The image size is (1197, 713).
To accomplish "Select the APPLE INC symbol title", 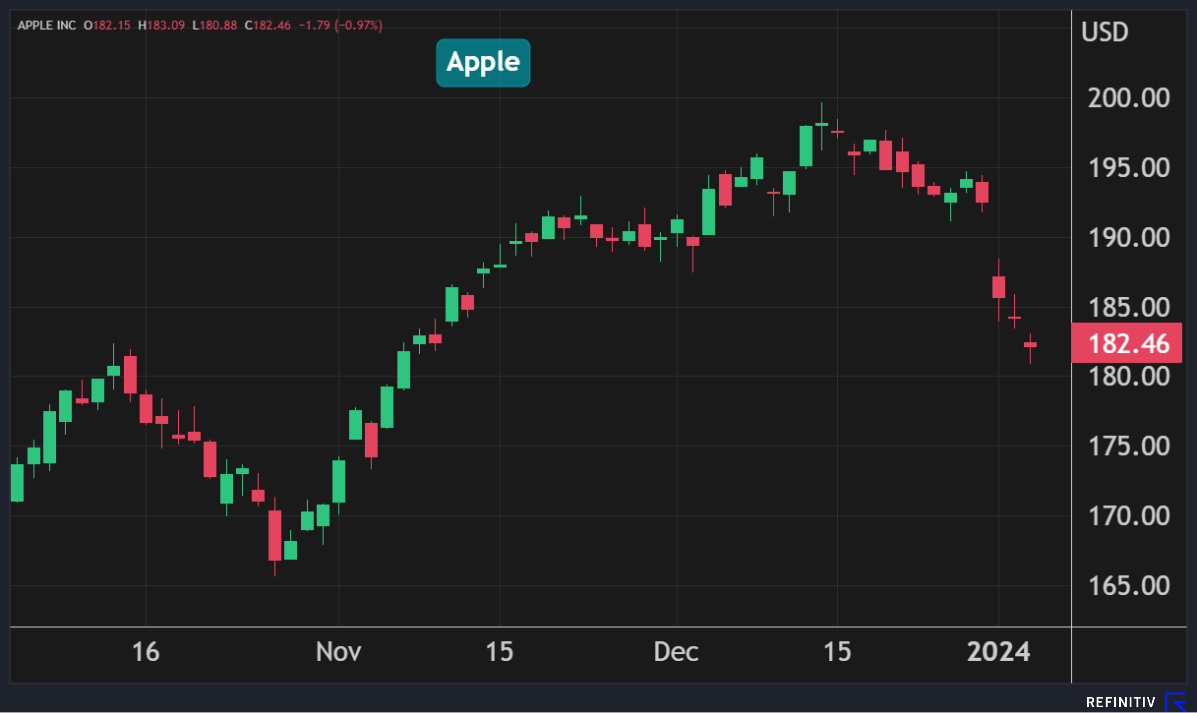I will [x=47, y=24].
